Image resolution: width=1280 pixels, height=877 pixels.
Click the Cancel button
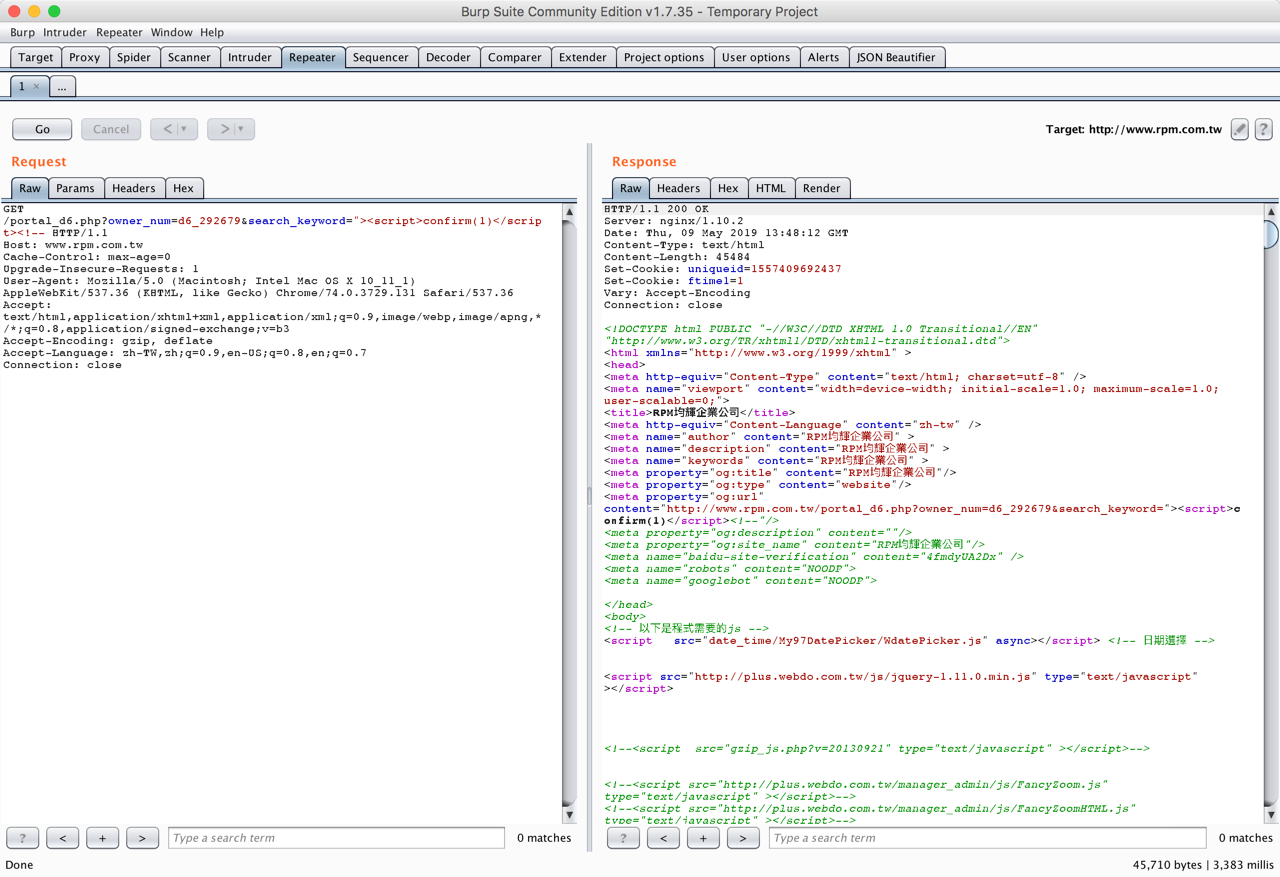[x=111, y=129]
